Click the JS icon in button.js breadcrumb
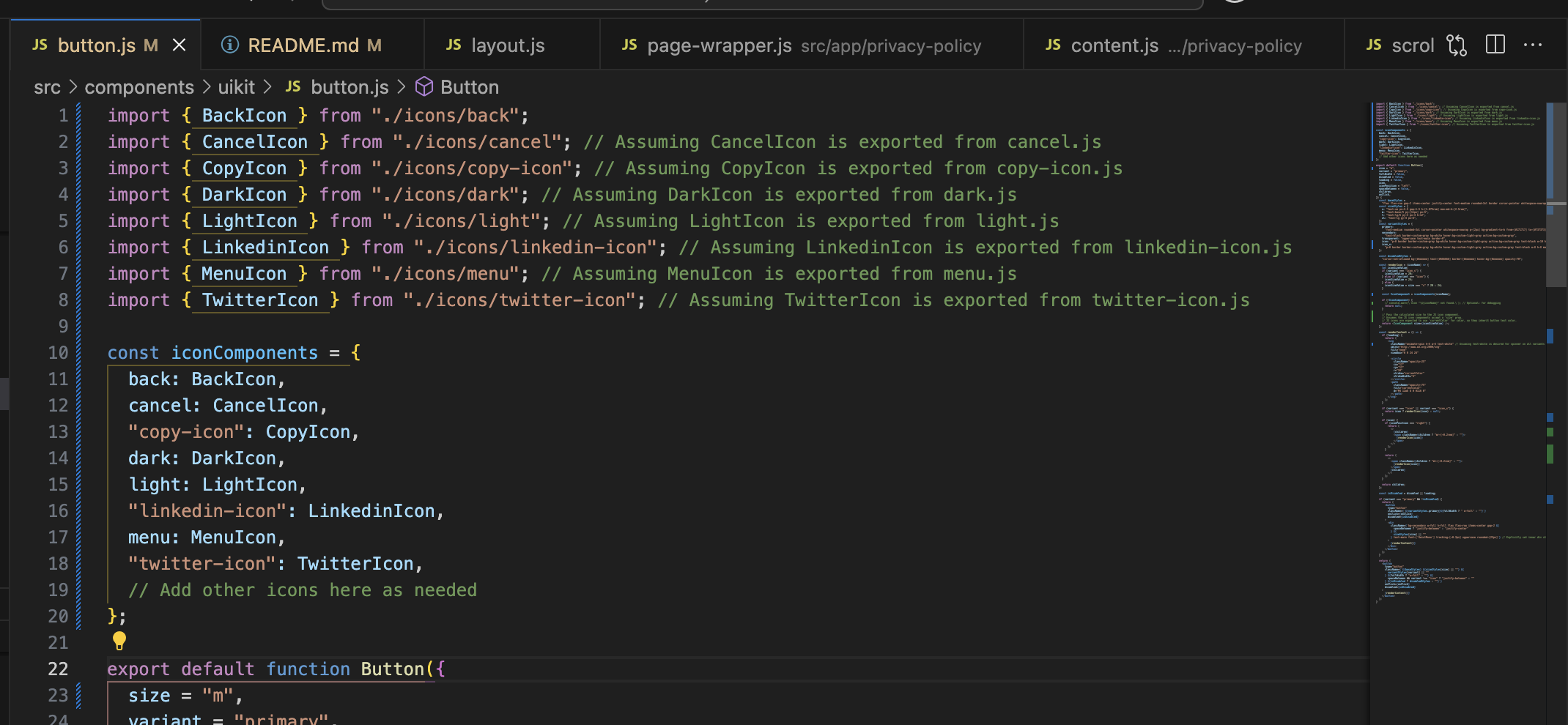 [x=293, y=87]
